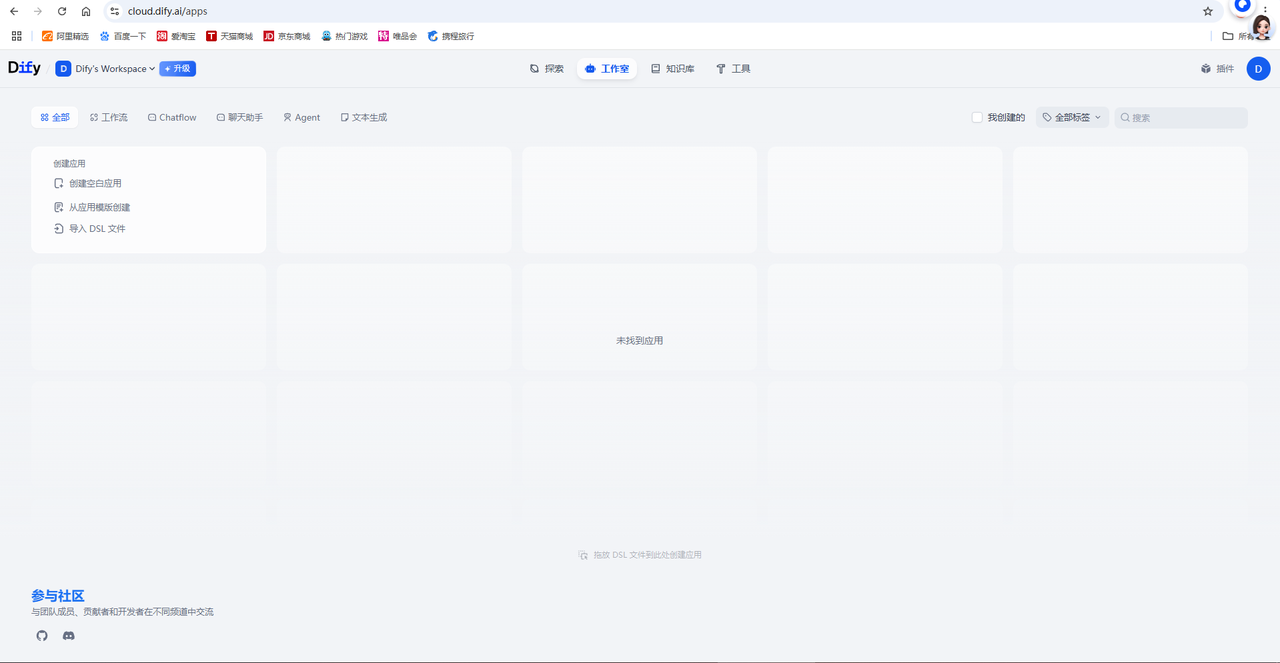
Task: Click the Dify logo
Action: point(25,69)
